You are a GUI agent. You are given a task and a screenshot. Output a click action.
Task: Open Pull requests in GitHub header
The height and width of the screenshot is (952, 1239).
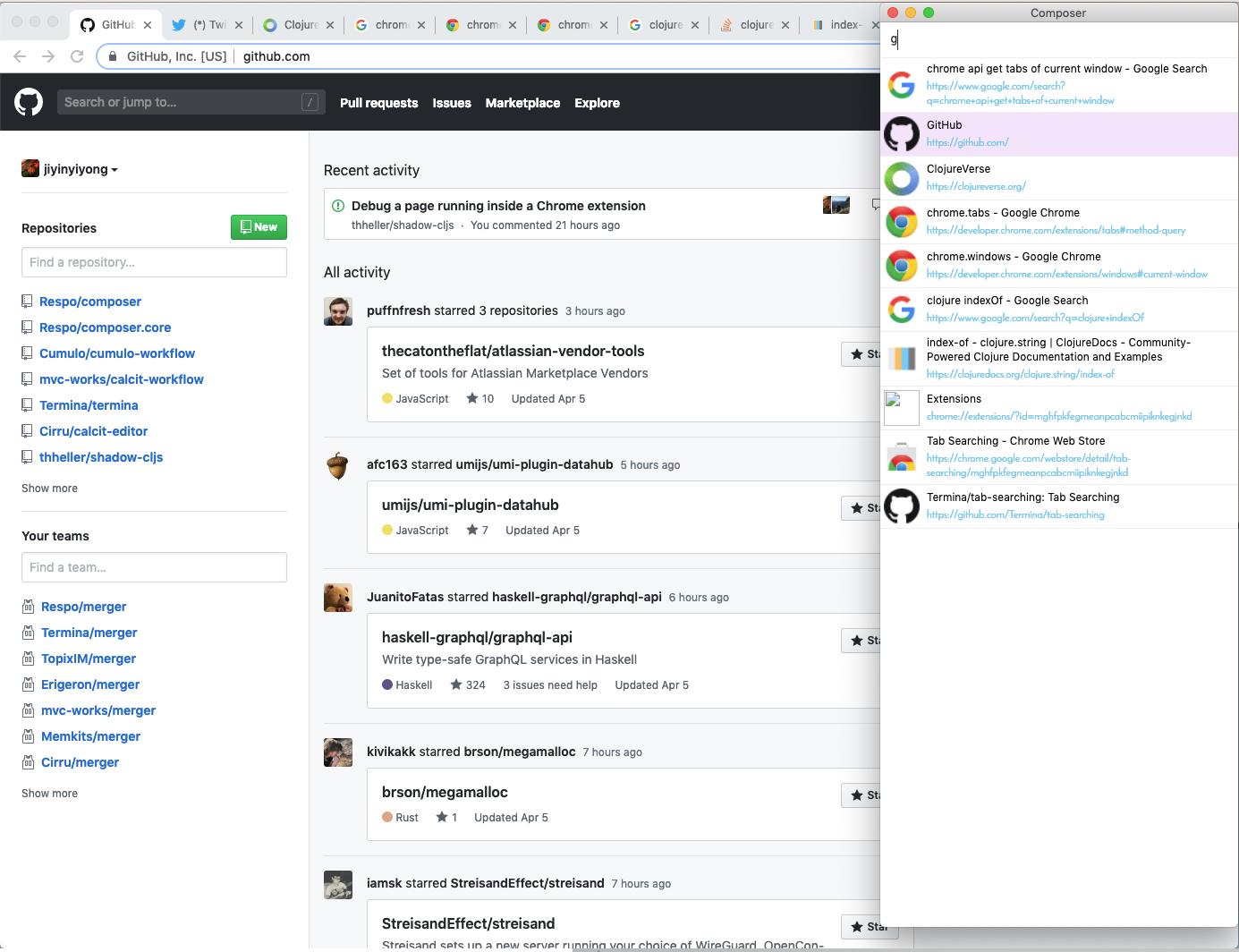coord(378,103)
